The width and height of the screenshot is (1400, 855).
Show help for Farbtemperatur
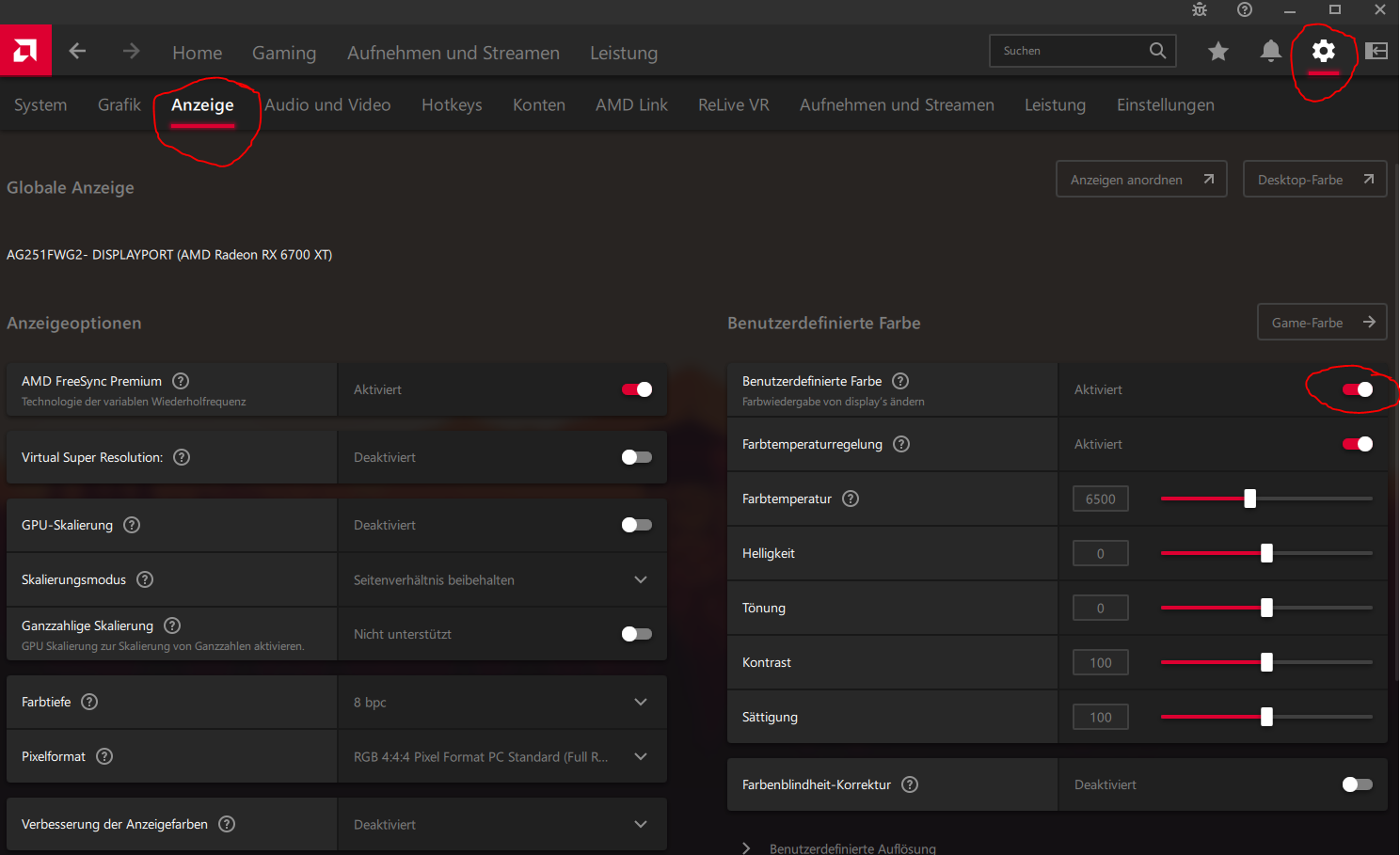[x=851, y=499]
